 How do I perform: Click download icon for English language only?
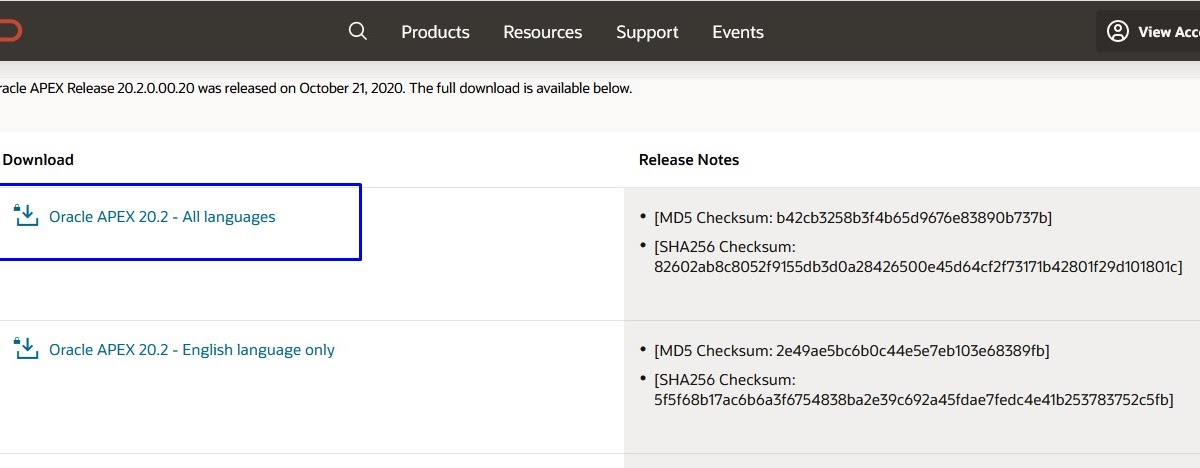click(26, 349)
